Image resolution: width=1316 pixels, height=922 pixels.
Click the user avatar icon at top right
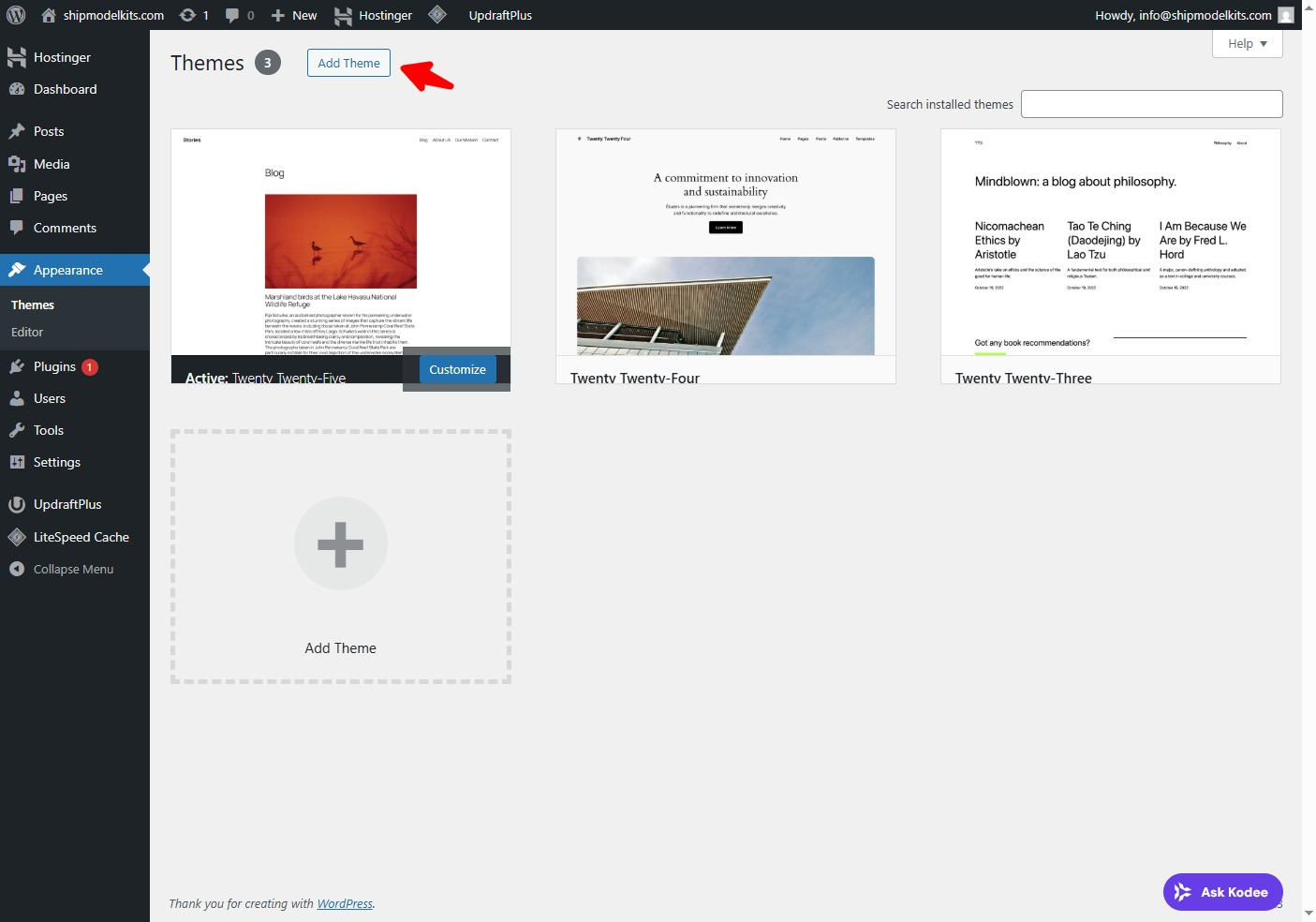1286,15
